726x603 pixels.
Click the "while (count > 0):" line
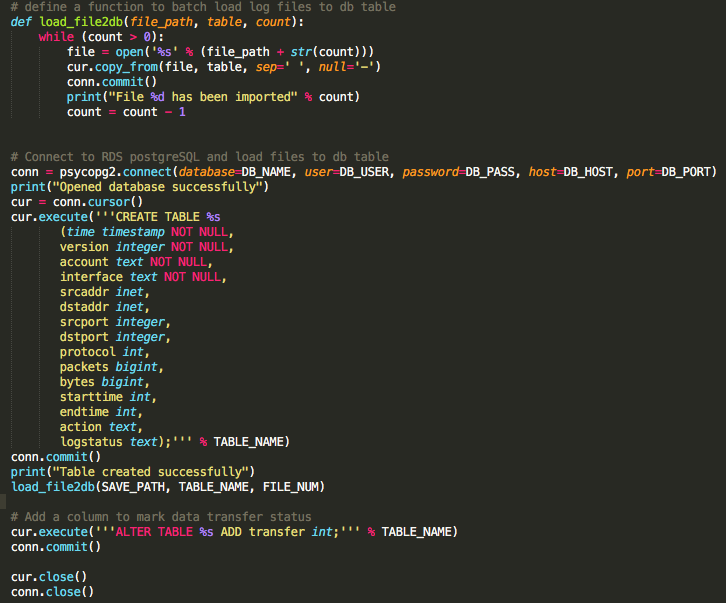click(101, 37)
